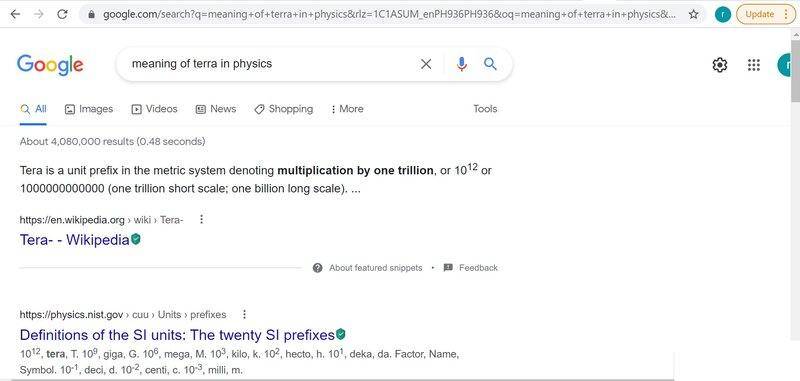
Task: Open Google settings gear icon
Action: 719,65
